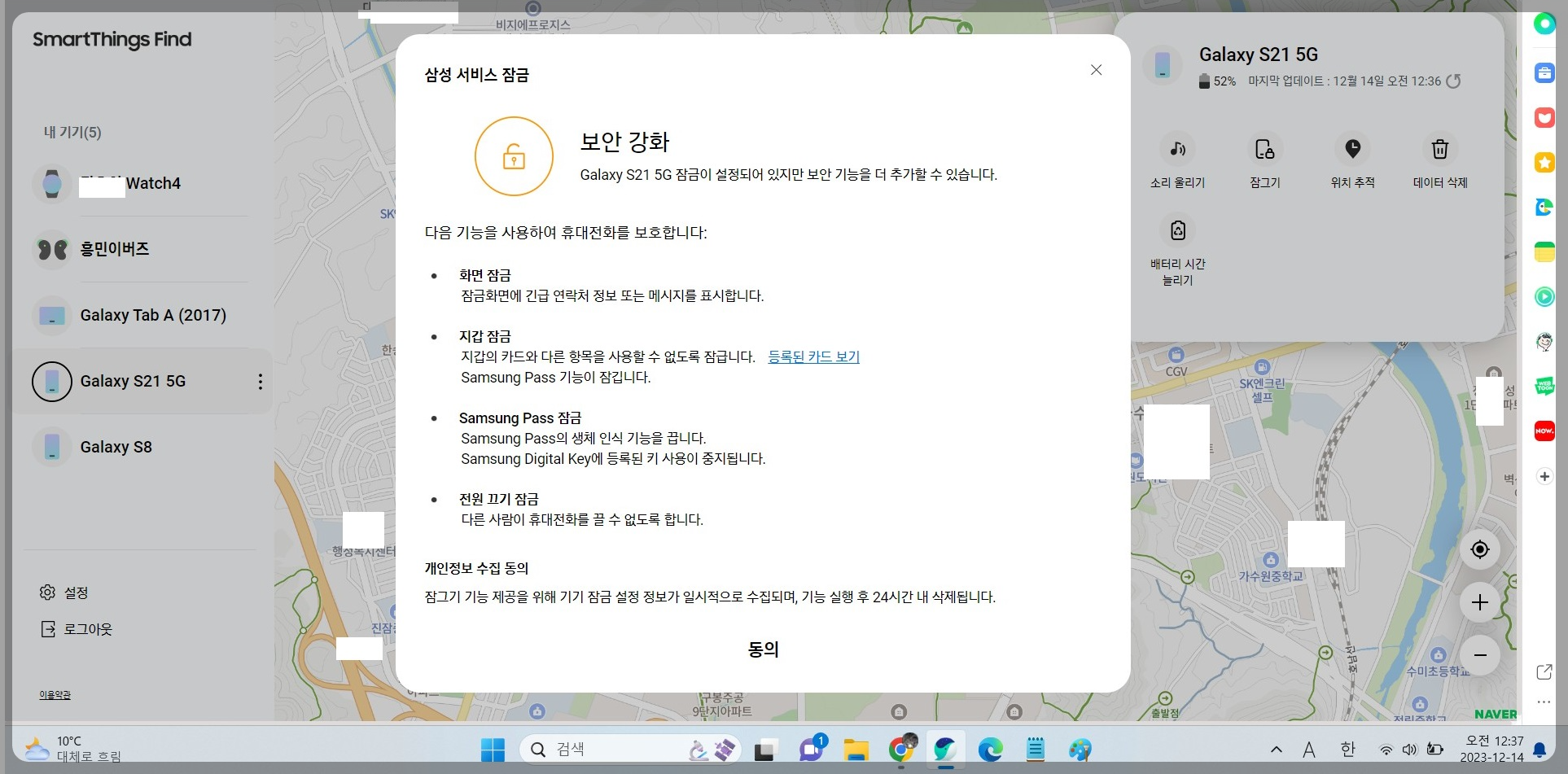Click the Galaxy Tab A tablet icon
The height and width of the screenshot is (774, 1568).
[52, 315]
